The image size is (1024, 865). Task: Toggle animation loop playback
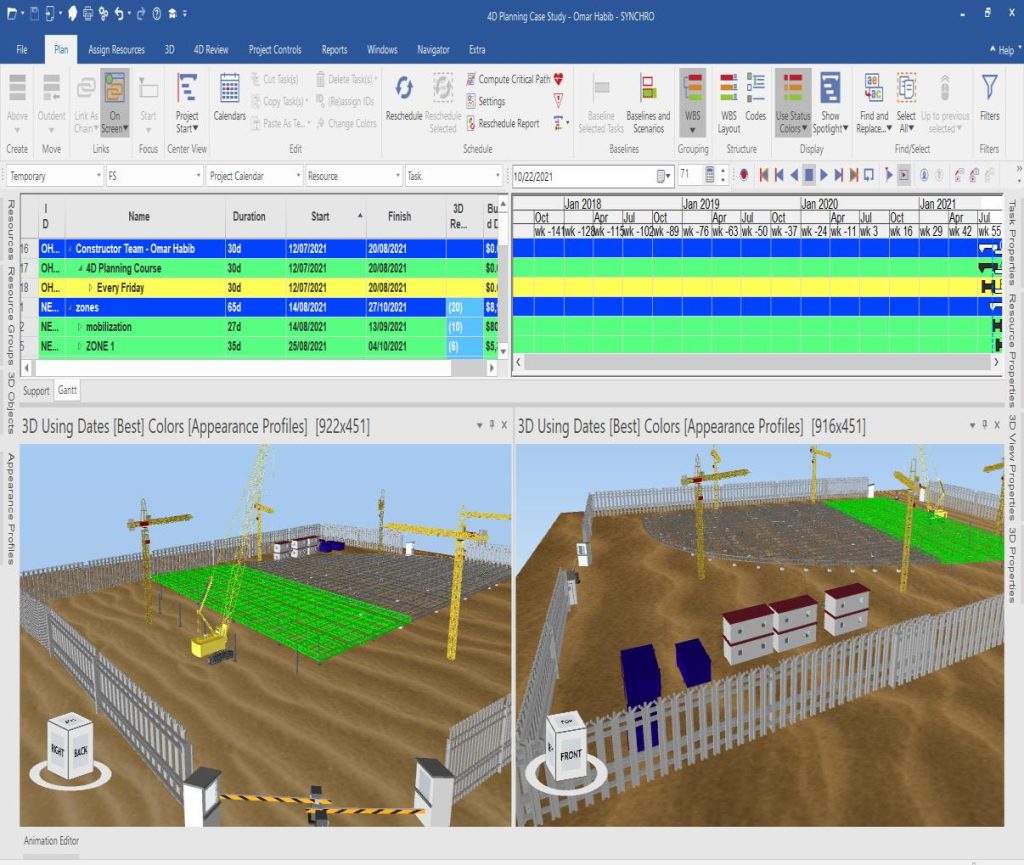(869, 175)
